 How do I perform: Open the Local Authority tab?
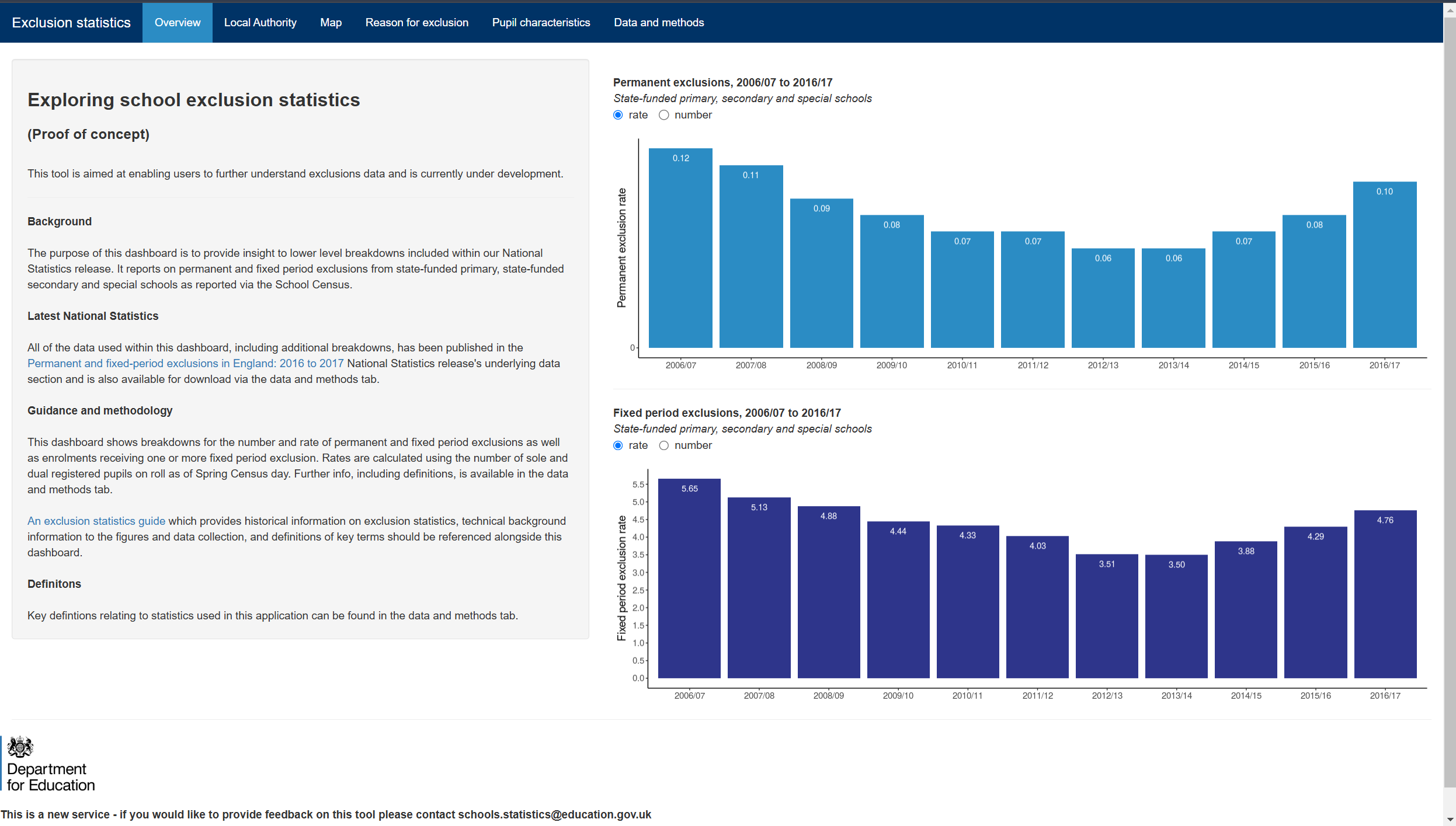click(260, 23)
